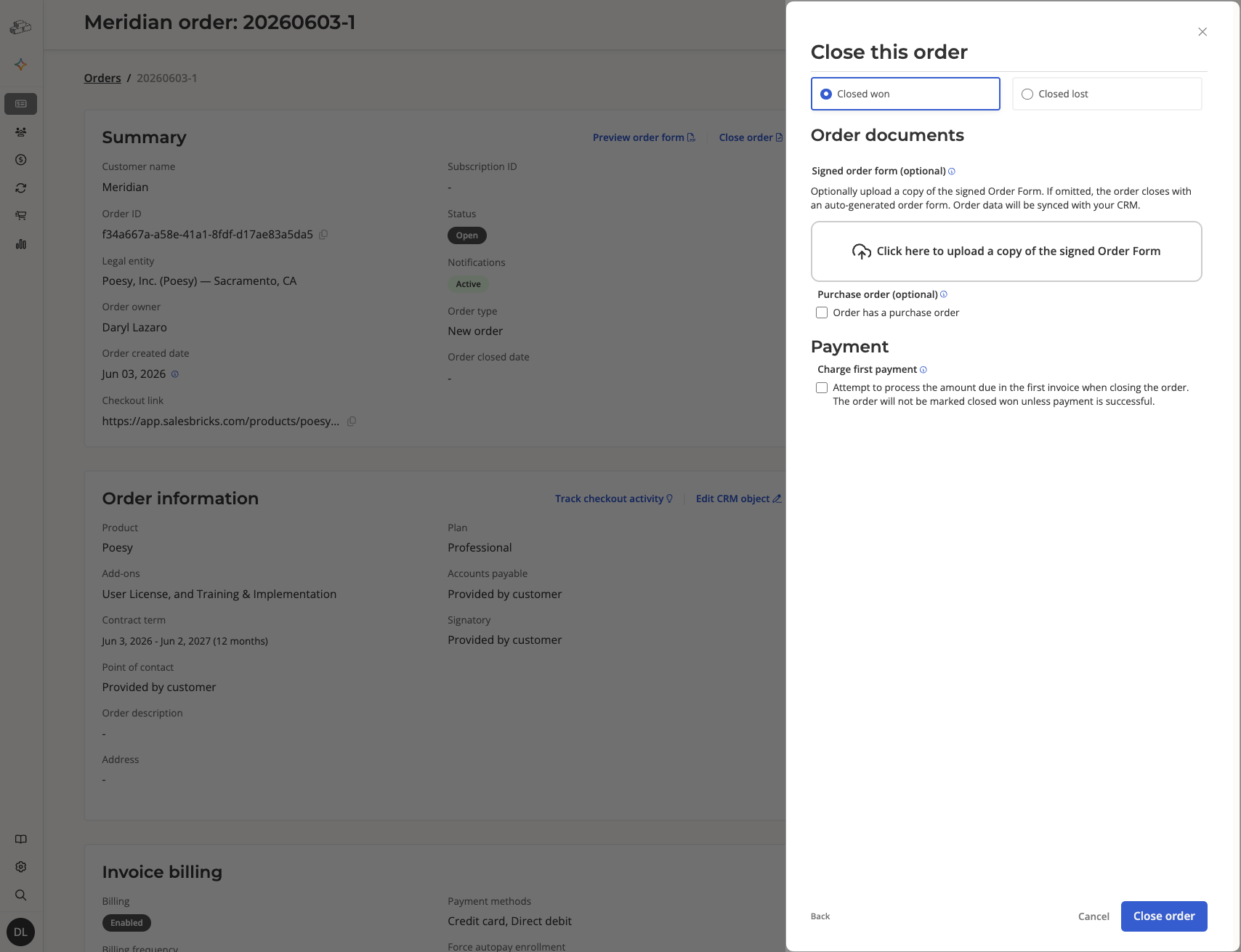This screenshot has width=1241, height=952.
Task: Open the renewals refresh icon in the sidebar
Action: tap(21, 188)
